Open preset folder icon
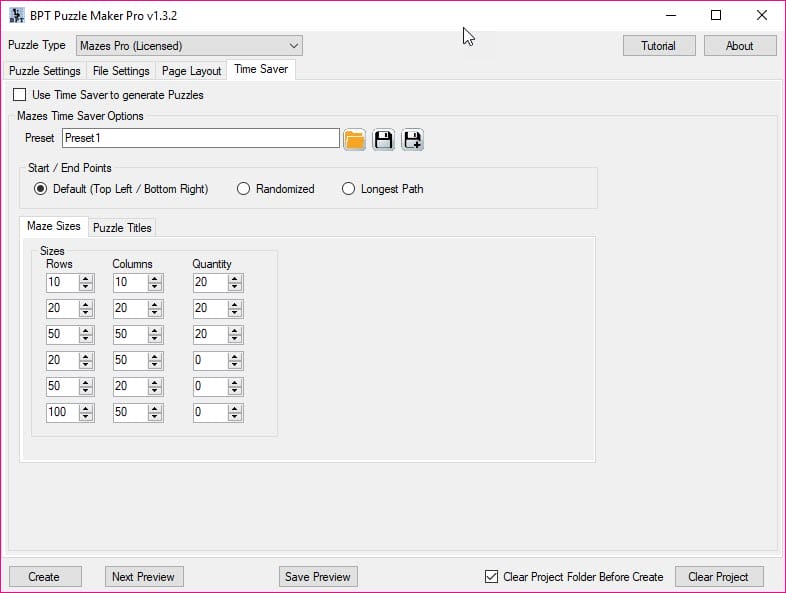The height and width of the screenshot is (593, 786). point(354,139)
